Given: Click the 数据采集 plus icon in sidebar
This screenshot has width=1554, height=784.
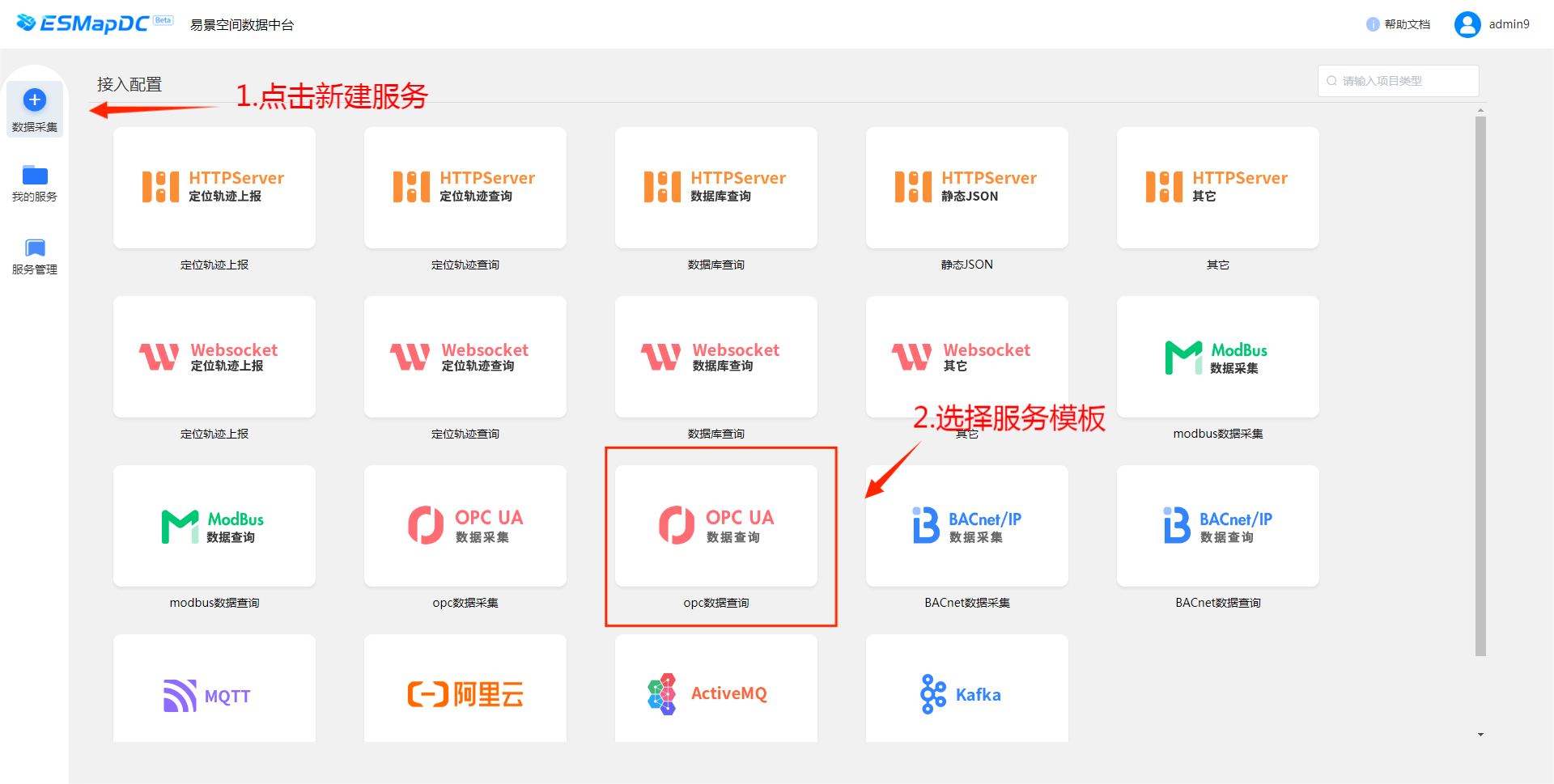Looking at the screenshot, I should 35,100.
